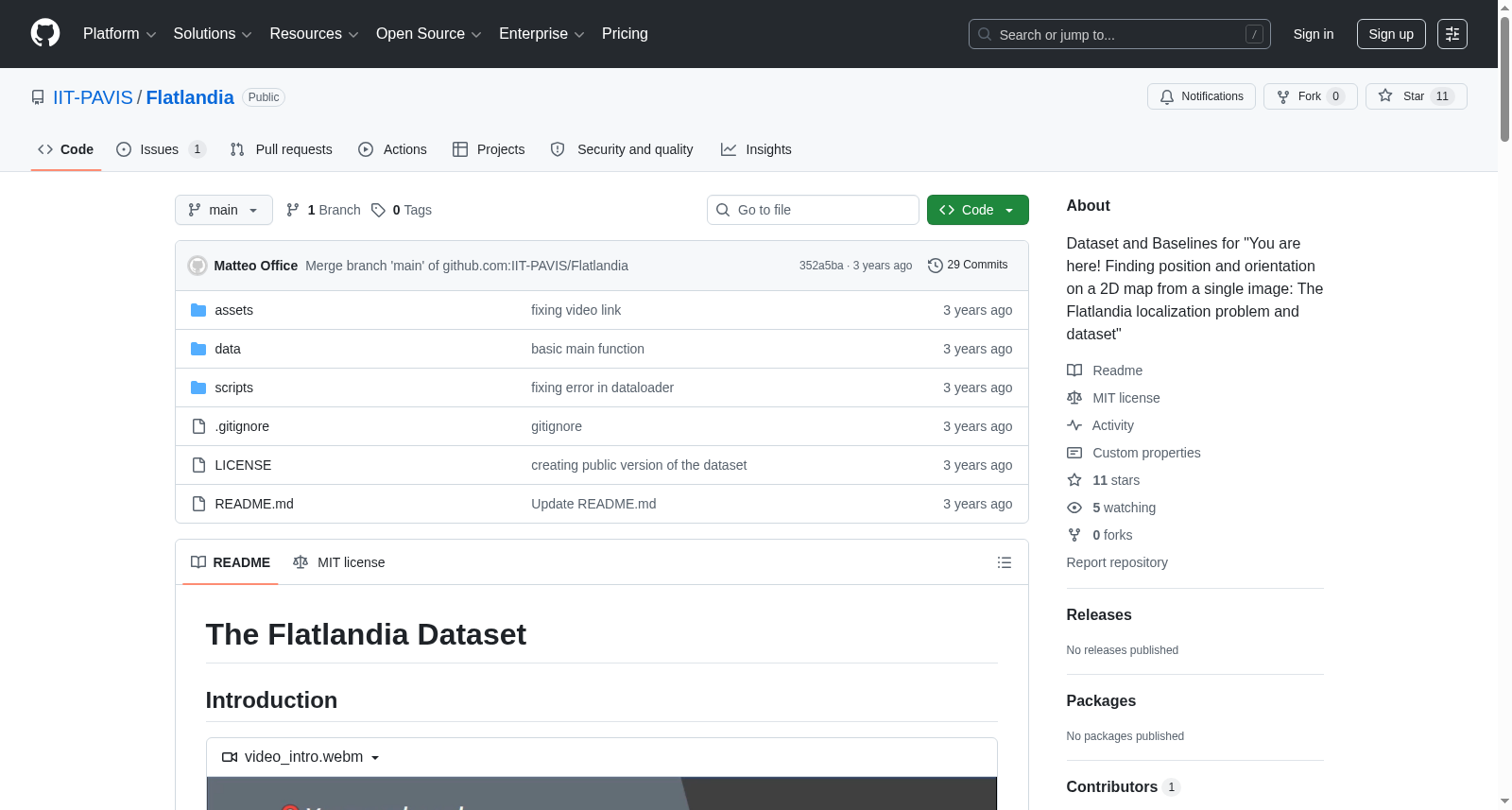Click the Go to file field
This screenshot has height=810, width=1512.
(x=813, y=210)
